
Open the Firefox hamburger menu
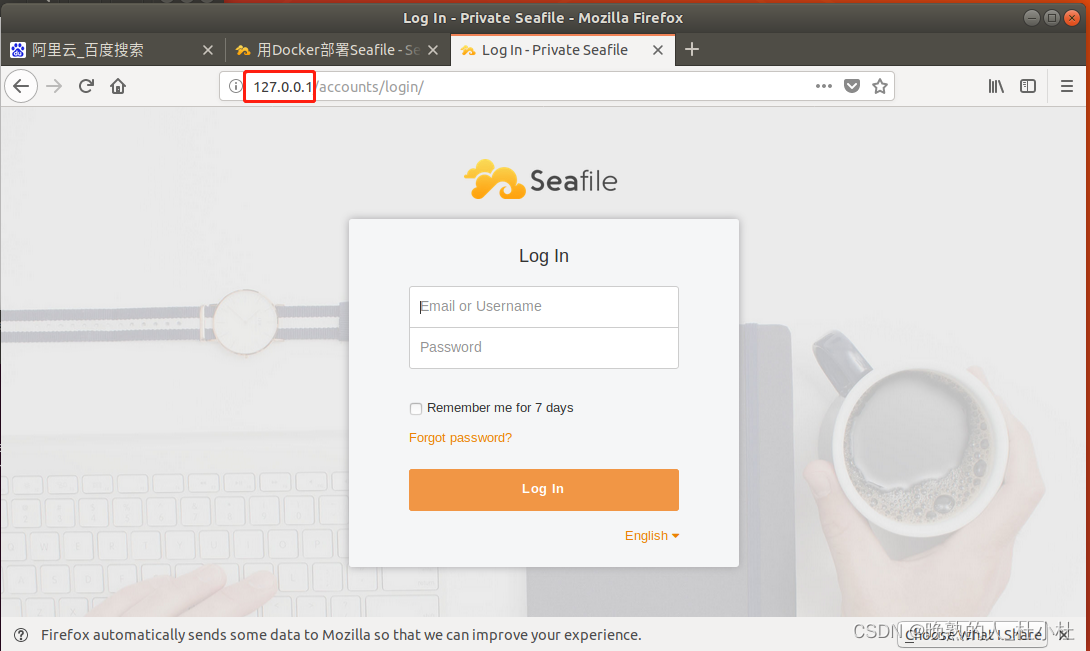[x=1066, y=86]
